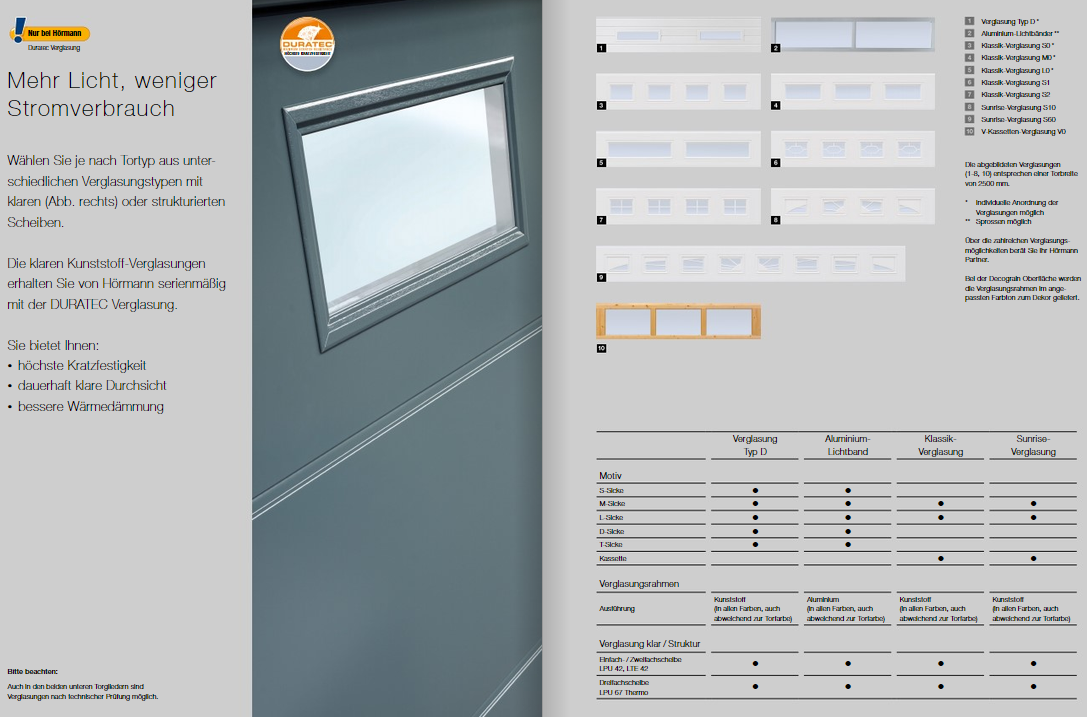Click the 'Sprossen möglich' footnote
The width and height of the screenshot is (1087, 717).
(x=1003, y=222)
